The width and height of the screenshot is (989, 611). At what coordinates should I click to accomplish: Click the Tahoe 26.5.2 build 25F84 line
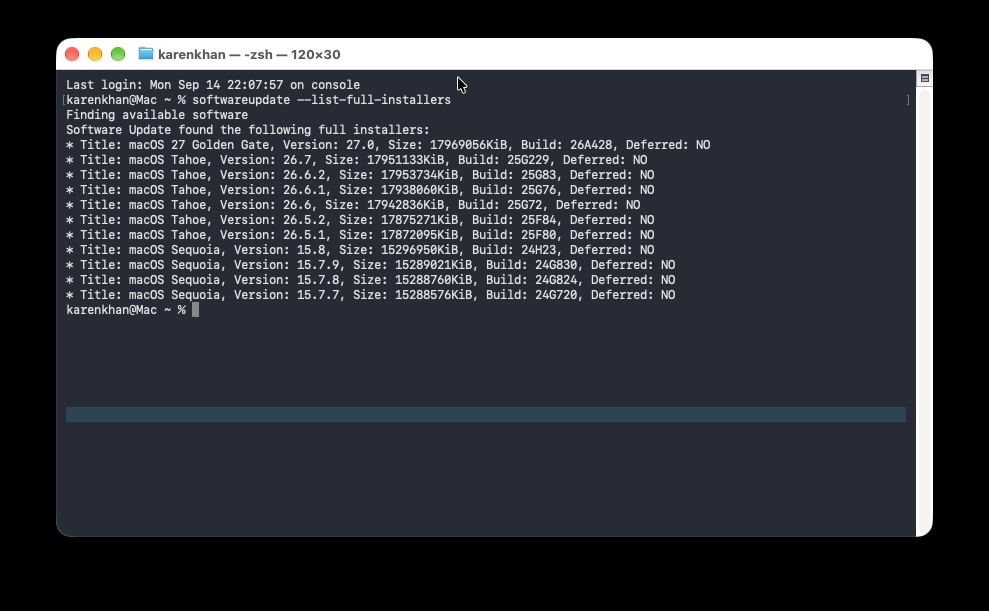coord(360,220)
